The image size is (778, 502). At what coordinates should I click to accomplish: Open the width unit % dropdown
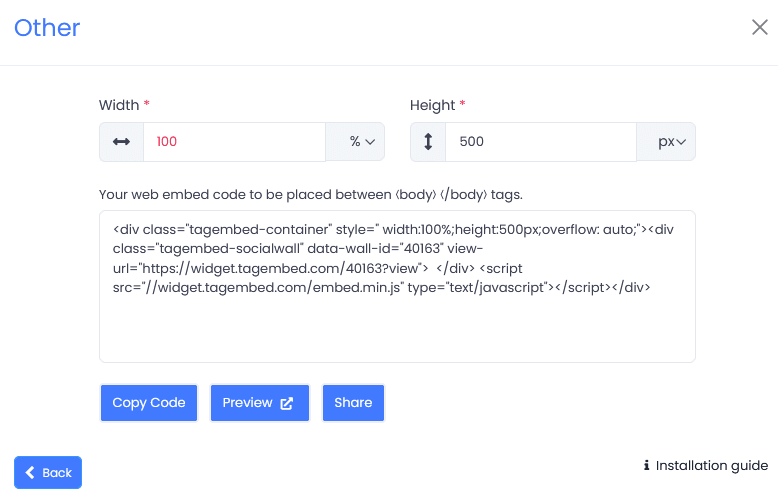coord(355,142)
